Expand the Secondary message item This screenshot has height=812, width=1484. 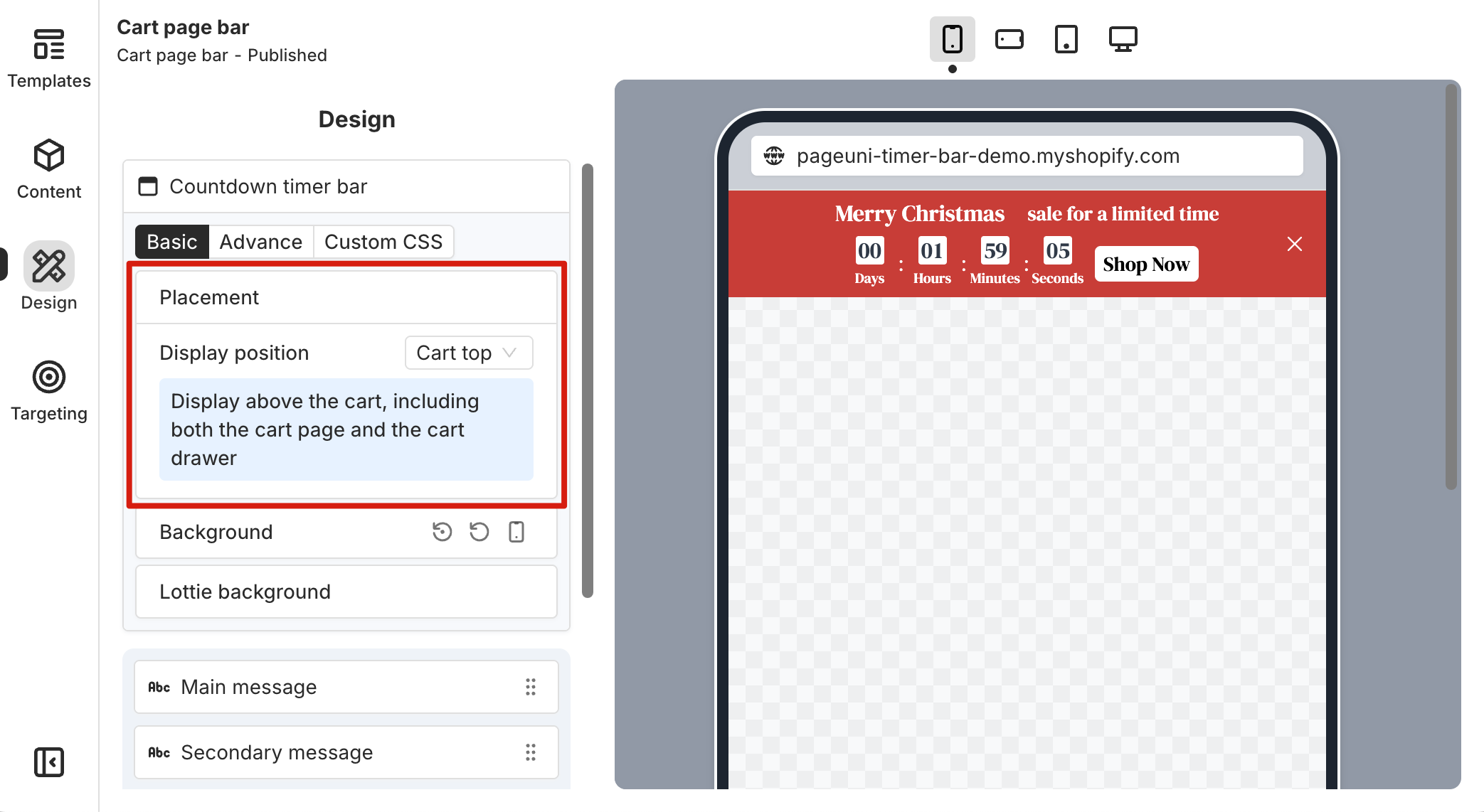[346, 752]
